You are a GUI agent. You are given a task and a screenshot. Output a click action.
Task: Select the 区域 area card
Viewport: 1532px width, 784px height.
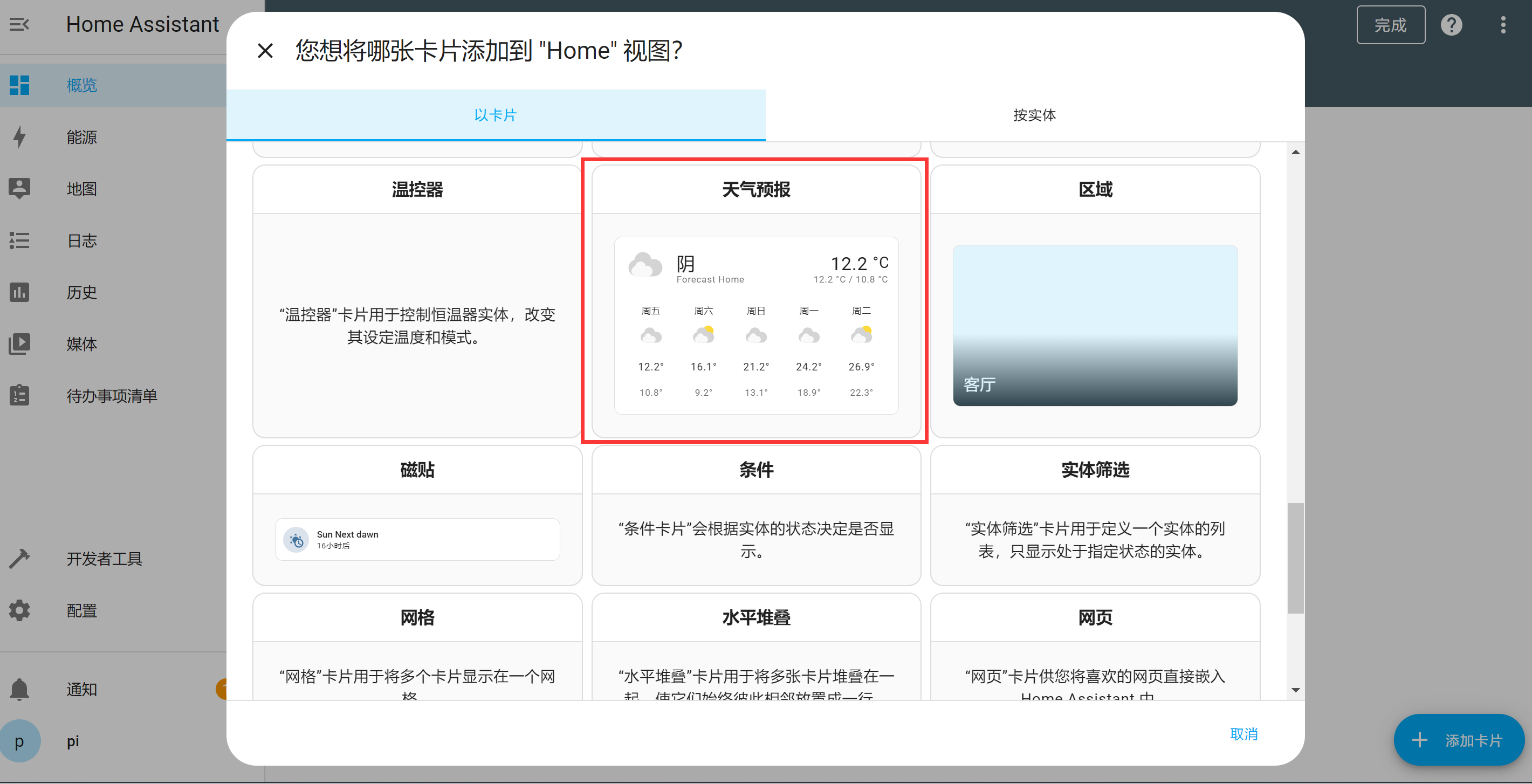coord(1095,301)
